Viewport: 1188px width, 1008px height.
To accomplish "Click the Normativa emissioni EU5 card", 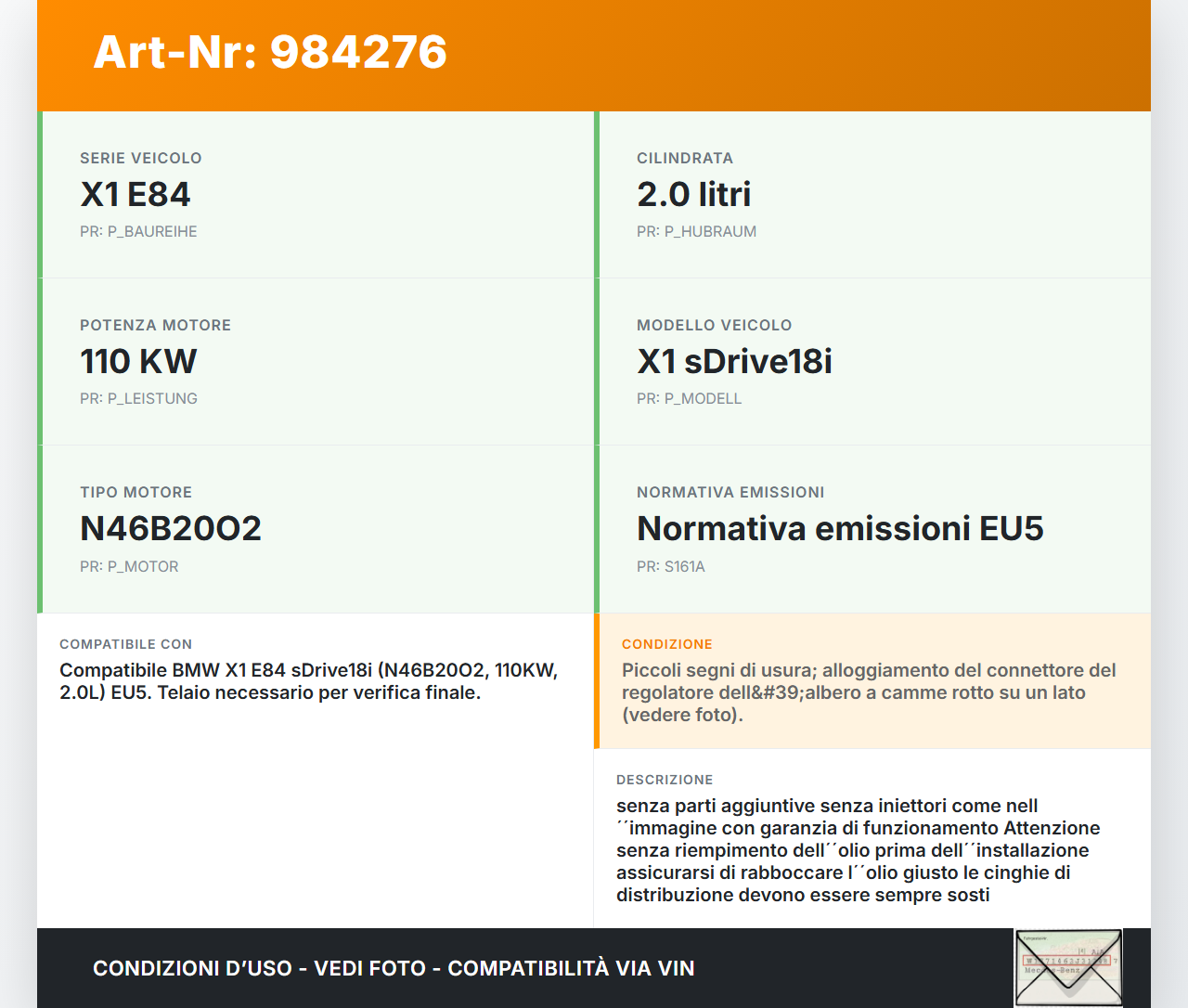I will click(840, 528).
